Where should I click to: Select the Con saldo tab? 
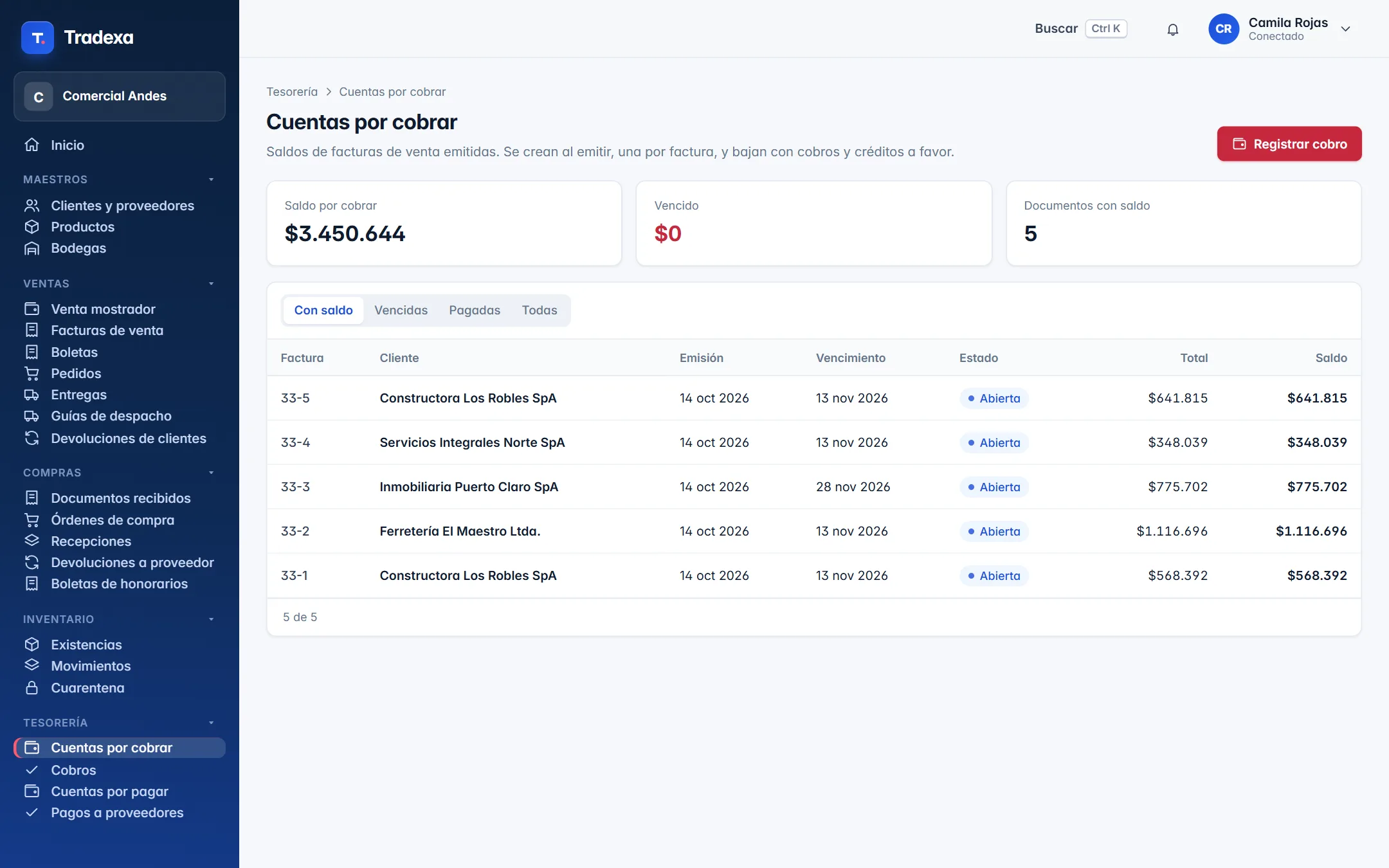pyautogui.click(x=323, y=311)
